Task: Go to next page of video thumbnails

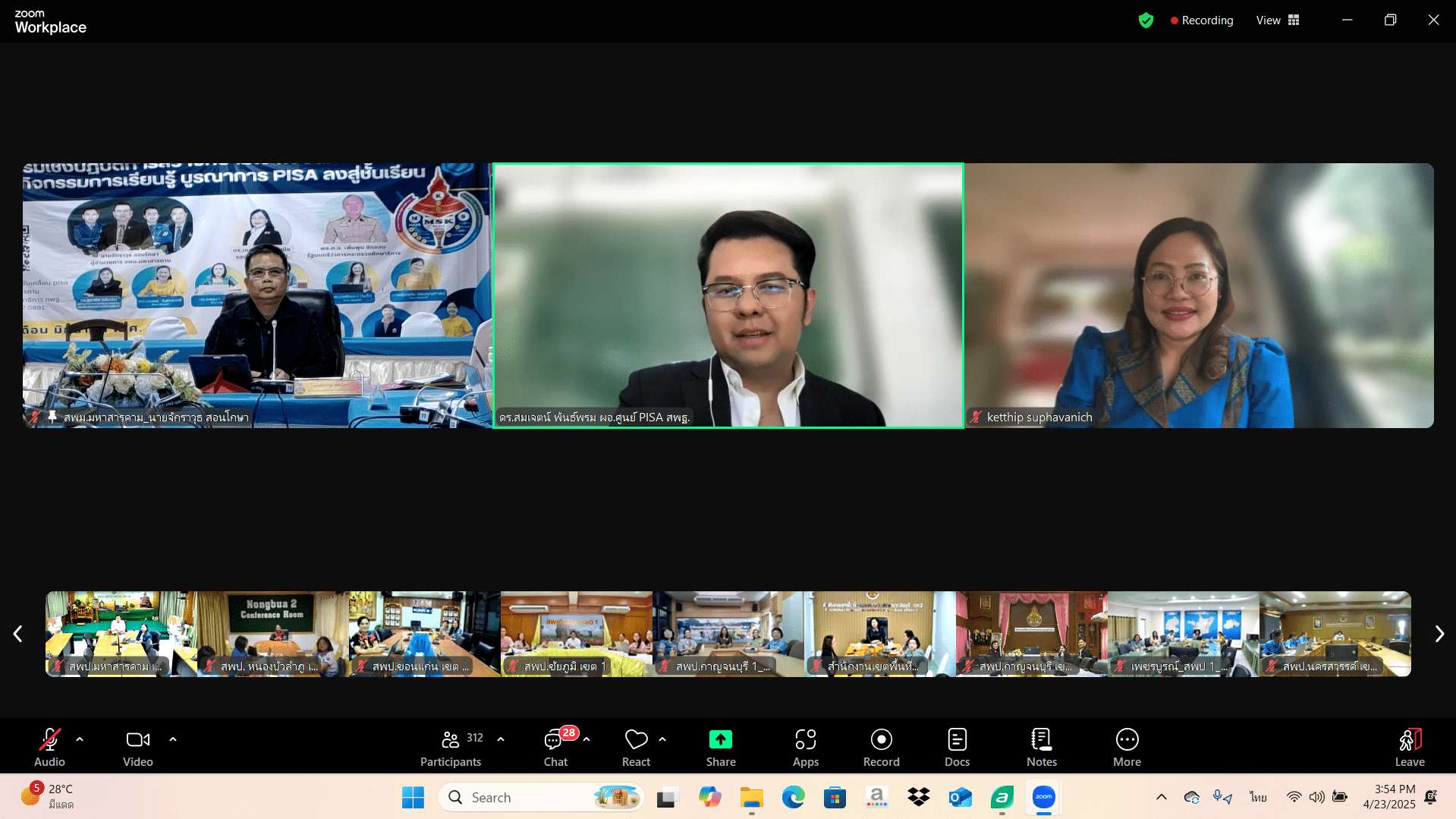Action: pos(1439,634)
